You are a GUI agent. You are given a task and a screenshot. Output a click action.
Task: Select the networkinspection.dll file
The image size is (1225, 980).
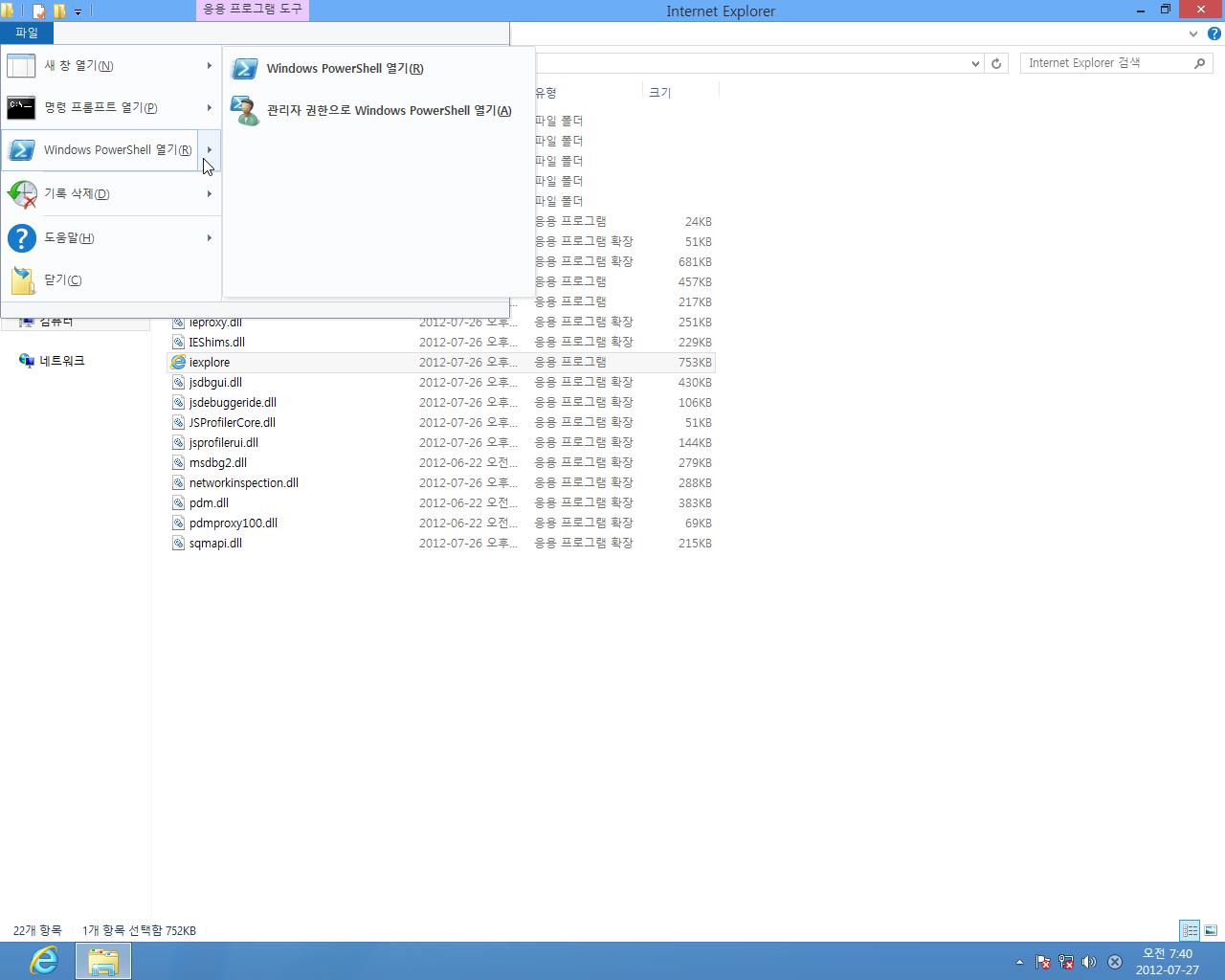click(x=441, y=482)
